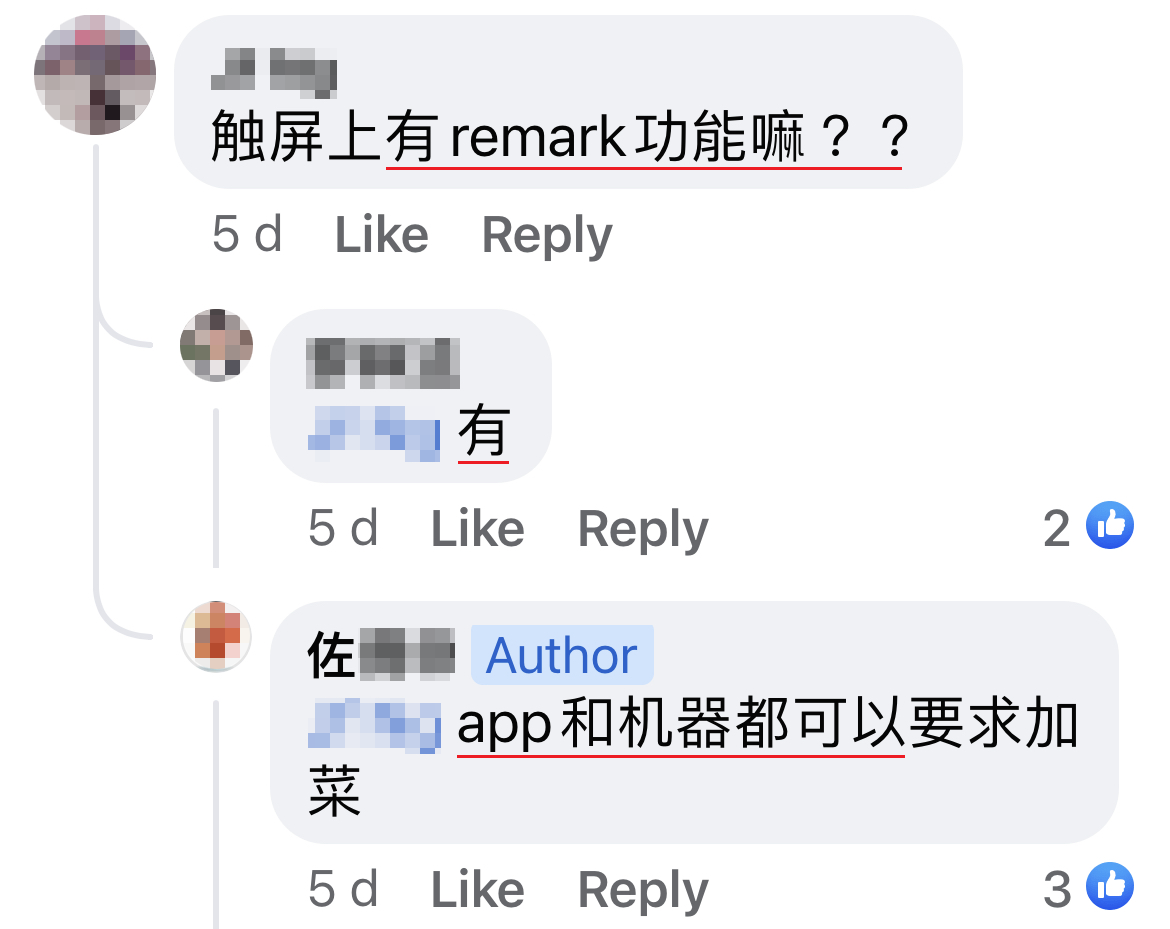Open the second commenter's blurred name
1170x929 pixels.
[x=383, y=363]
